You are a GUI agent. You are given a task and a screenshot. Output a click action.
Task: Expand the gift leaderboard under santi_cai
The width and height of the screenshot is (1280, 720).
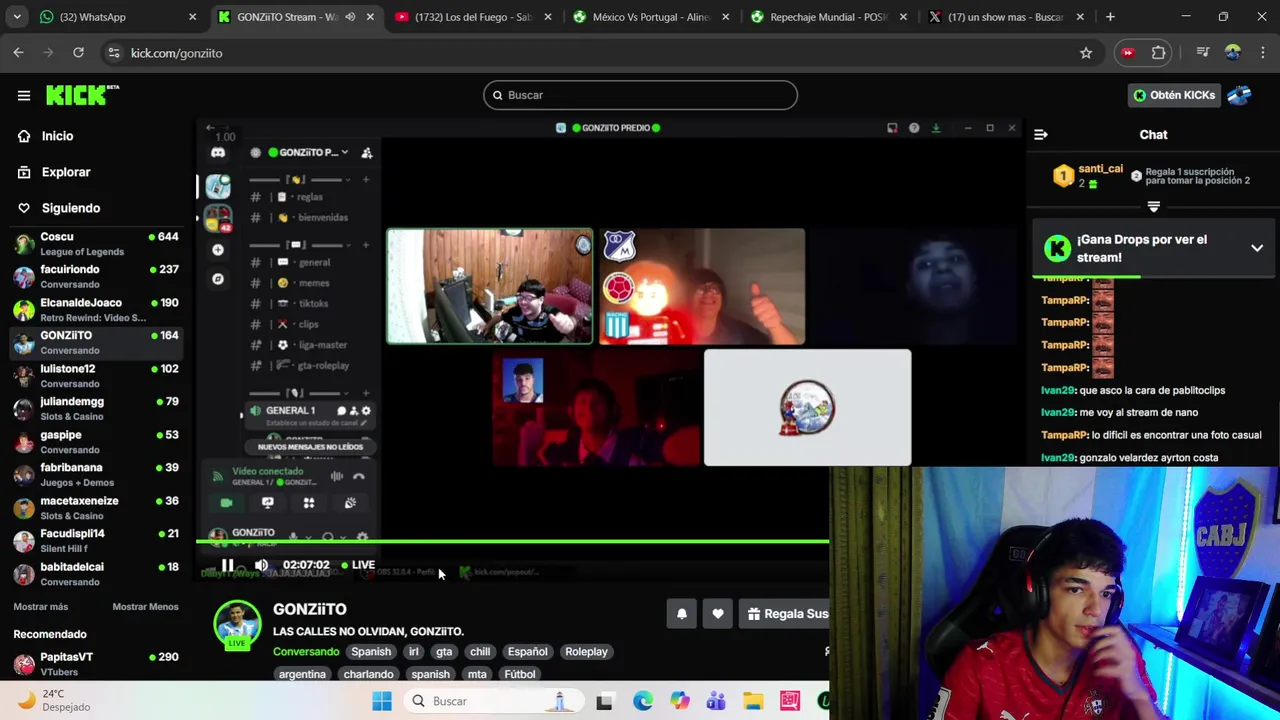pyautogui.click(x=1153, y=207)
